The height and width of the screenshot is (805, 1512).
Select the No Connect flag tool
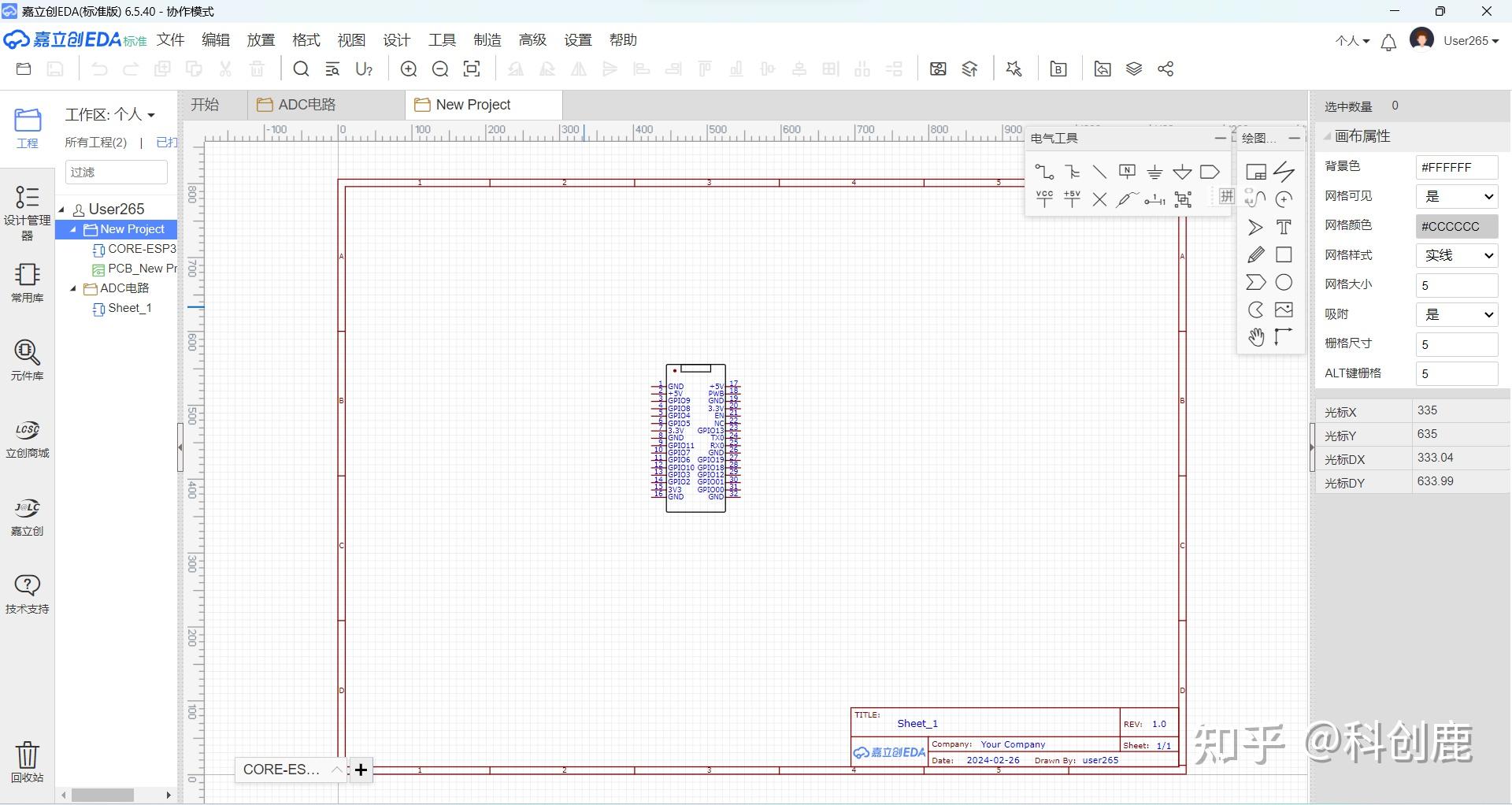click(x=1099, y=199)
